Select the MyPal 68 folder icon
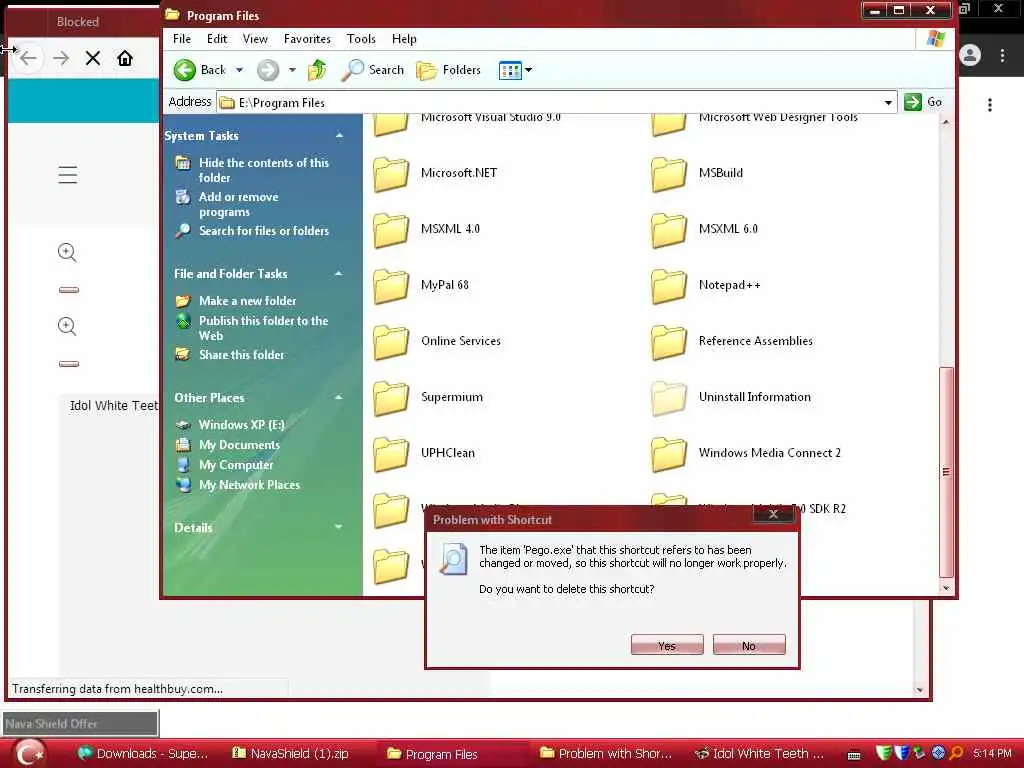This screenshot has height=768, width=1024. pyautogui.click(x=391, y=286)
